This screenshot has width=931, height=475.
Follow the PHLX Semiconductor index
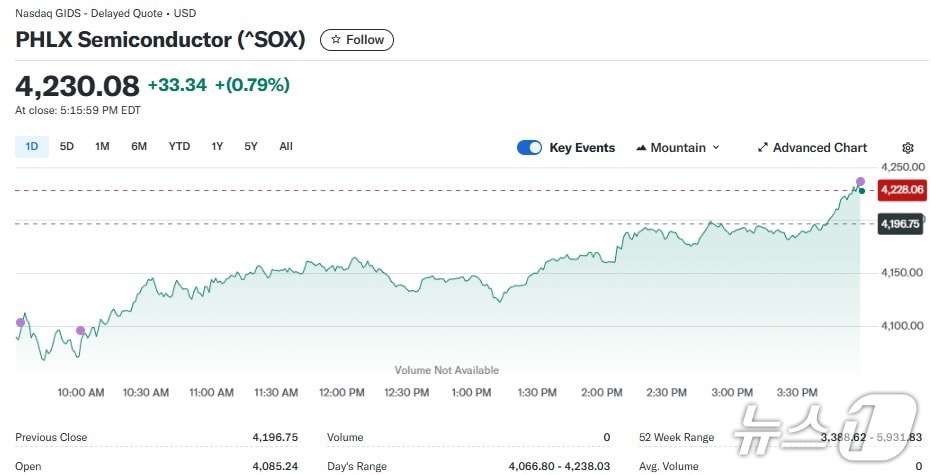tap(357, 40)
